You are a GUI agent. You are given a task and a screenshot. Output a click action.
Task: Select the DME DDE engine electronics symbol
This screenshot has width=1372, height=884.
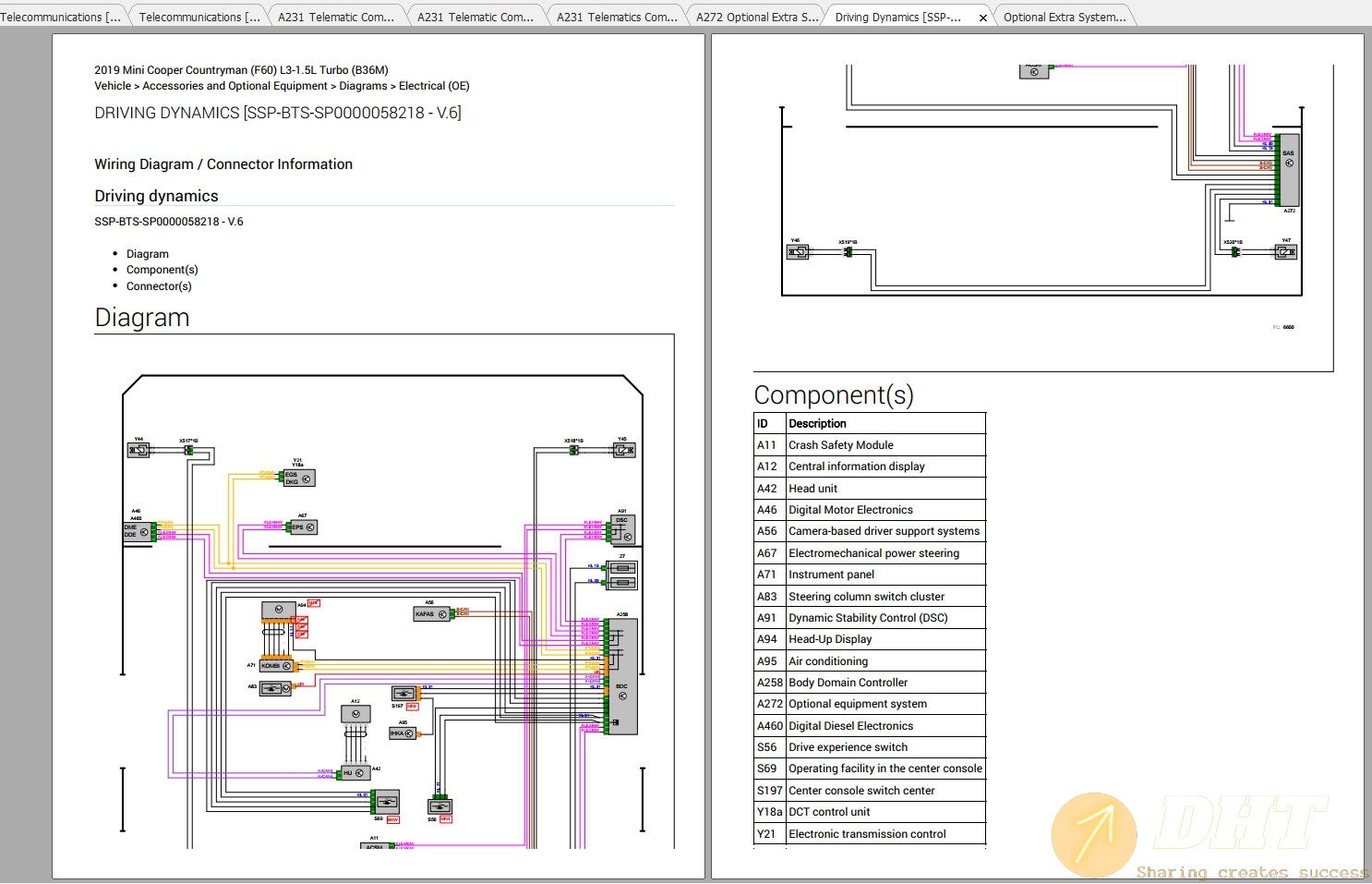(x=137, y=532)
